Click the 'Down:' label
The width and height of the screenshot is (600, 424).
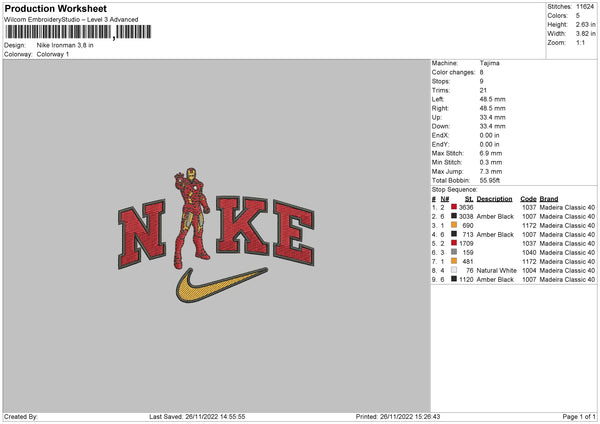coord(440,126)
